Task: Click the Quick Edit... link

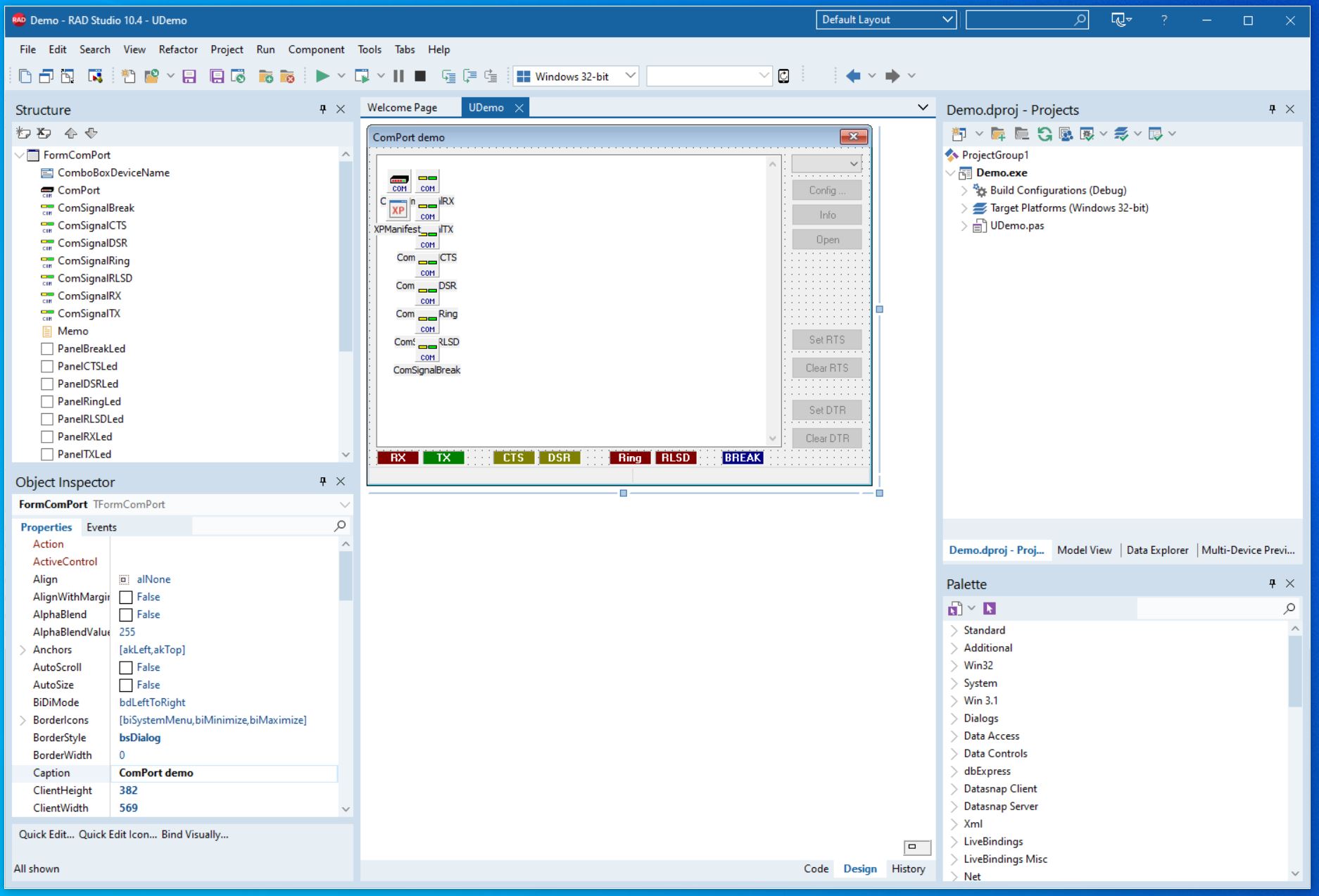Action: (46, 835)
